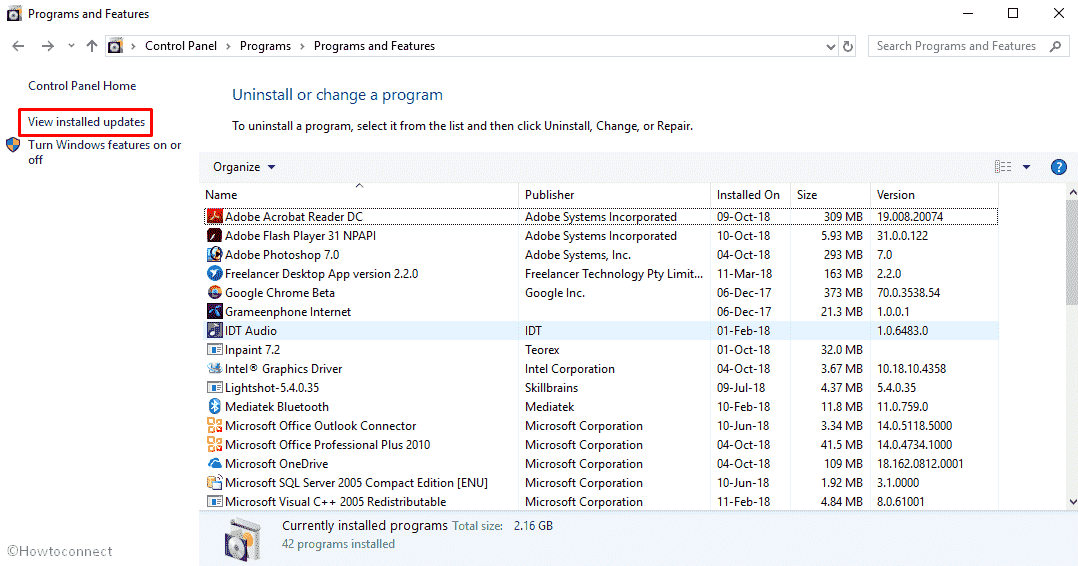Click Freelancer Technology Pty Limit publisher cell
1078x566 pixels.
tap(614, 274)
